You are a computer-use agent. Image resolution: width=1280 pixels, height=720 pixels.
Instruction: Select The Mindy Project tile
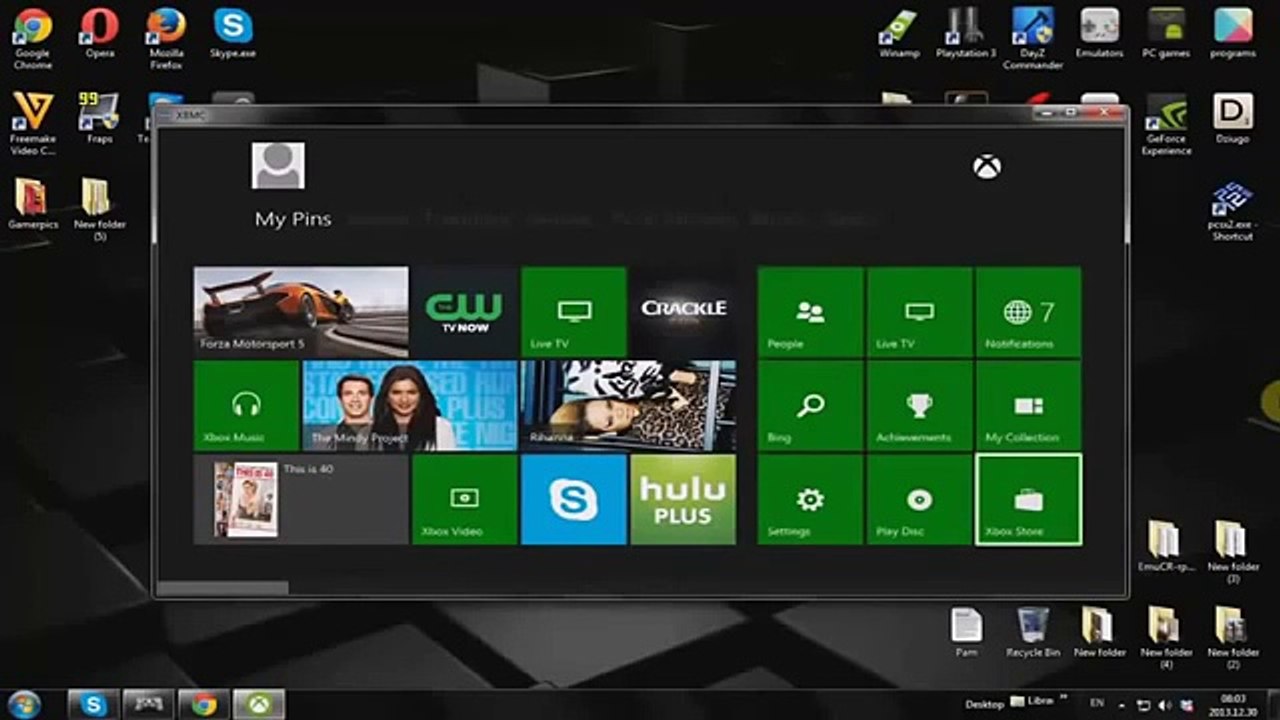[410, 406]
